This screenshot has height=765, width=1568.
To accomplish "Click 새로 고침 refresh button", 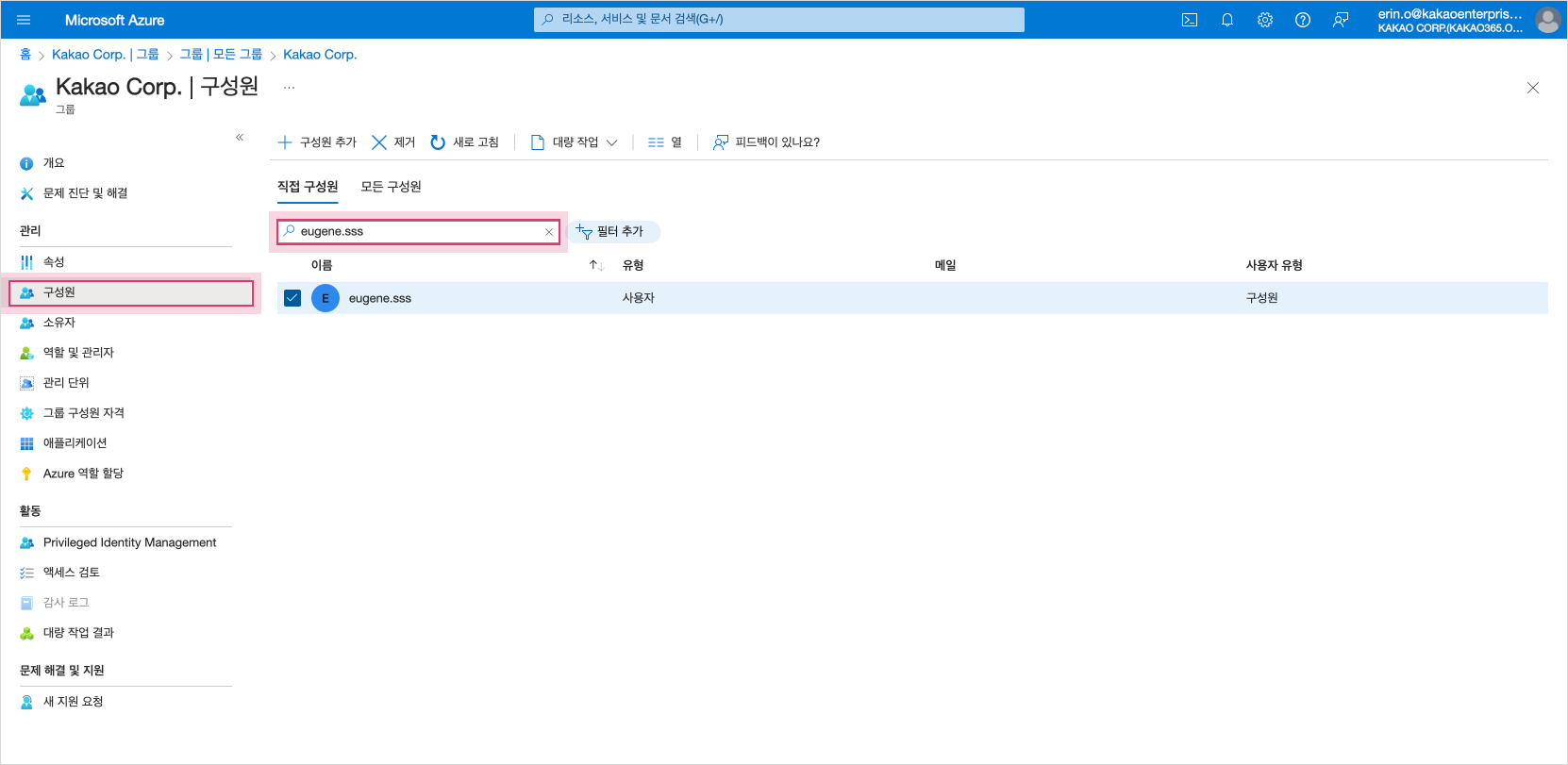I will click(464, 142).
